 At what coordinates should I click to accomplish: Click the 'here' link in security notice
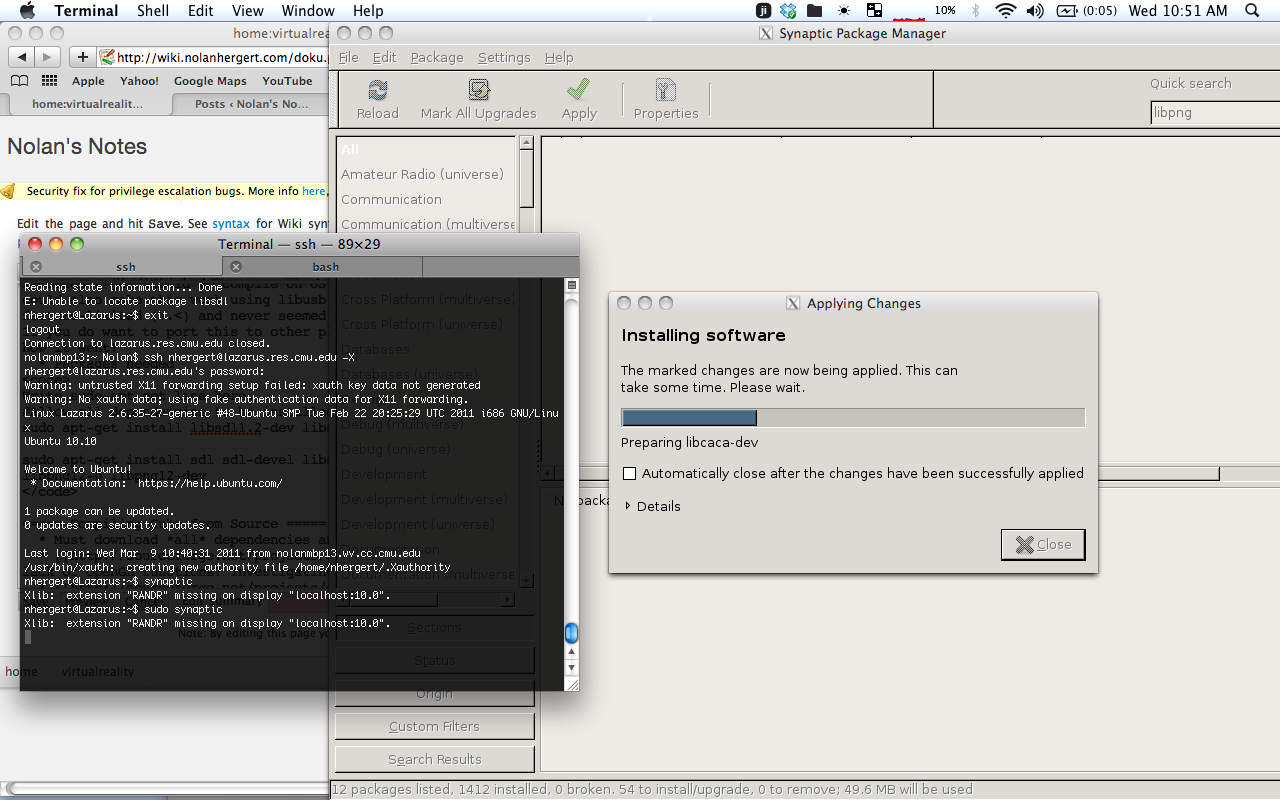313,191
